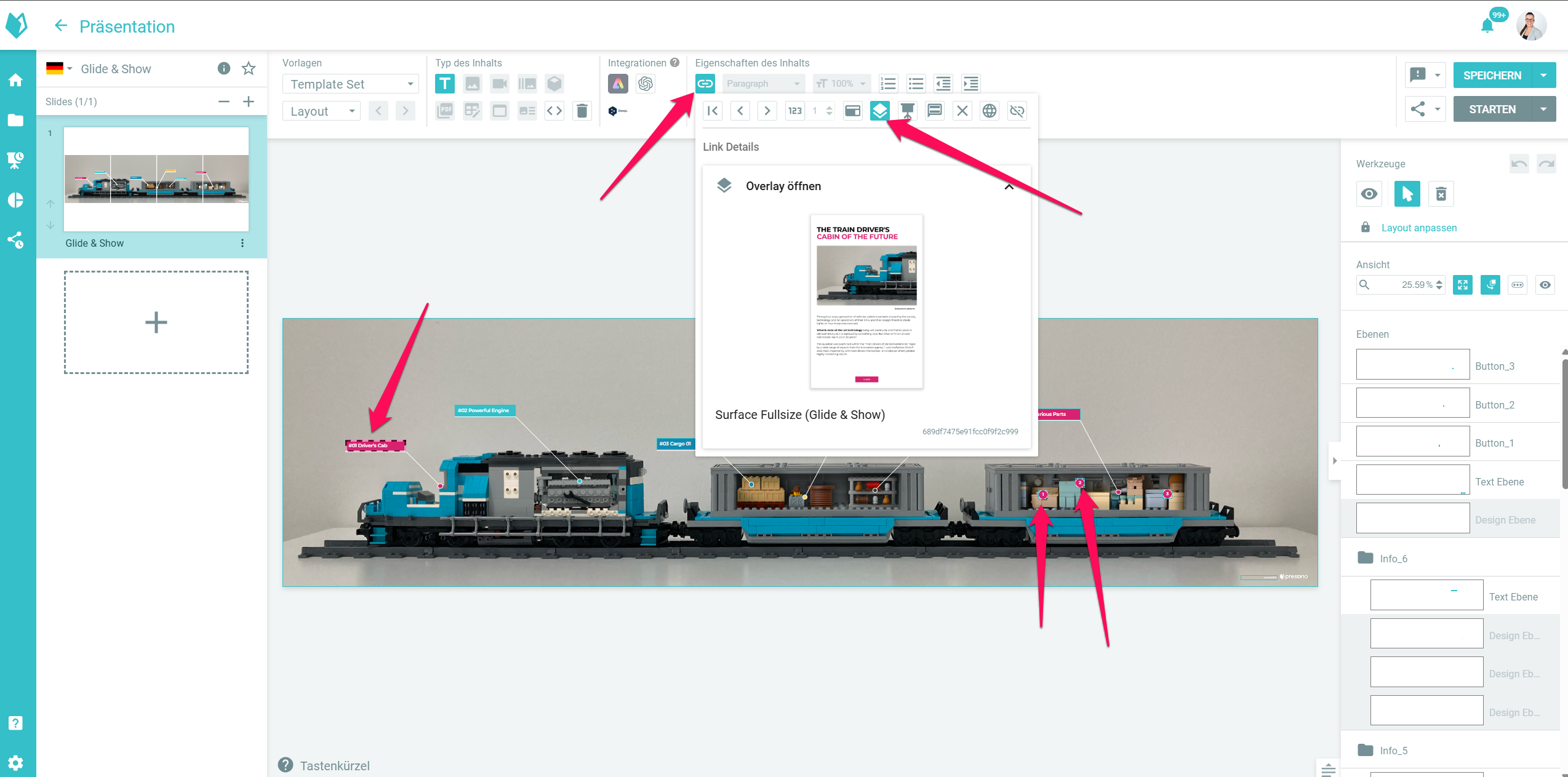1568x777 pixels.
Task: Toggle the eye visibility tool in Werkzeuge
Action: [x=1369, y=194]
